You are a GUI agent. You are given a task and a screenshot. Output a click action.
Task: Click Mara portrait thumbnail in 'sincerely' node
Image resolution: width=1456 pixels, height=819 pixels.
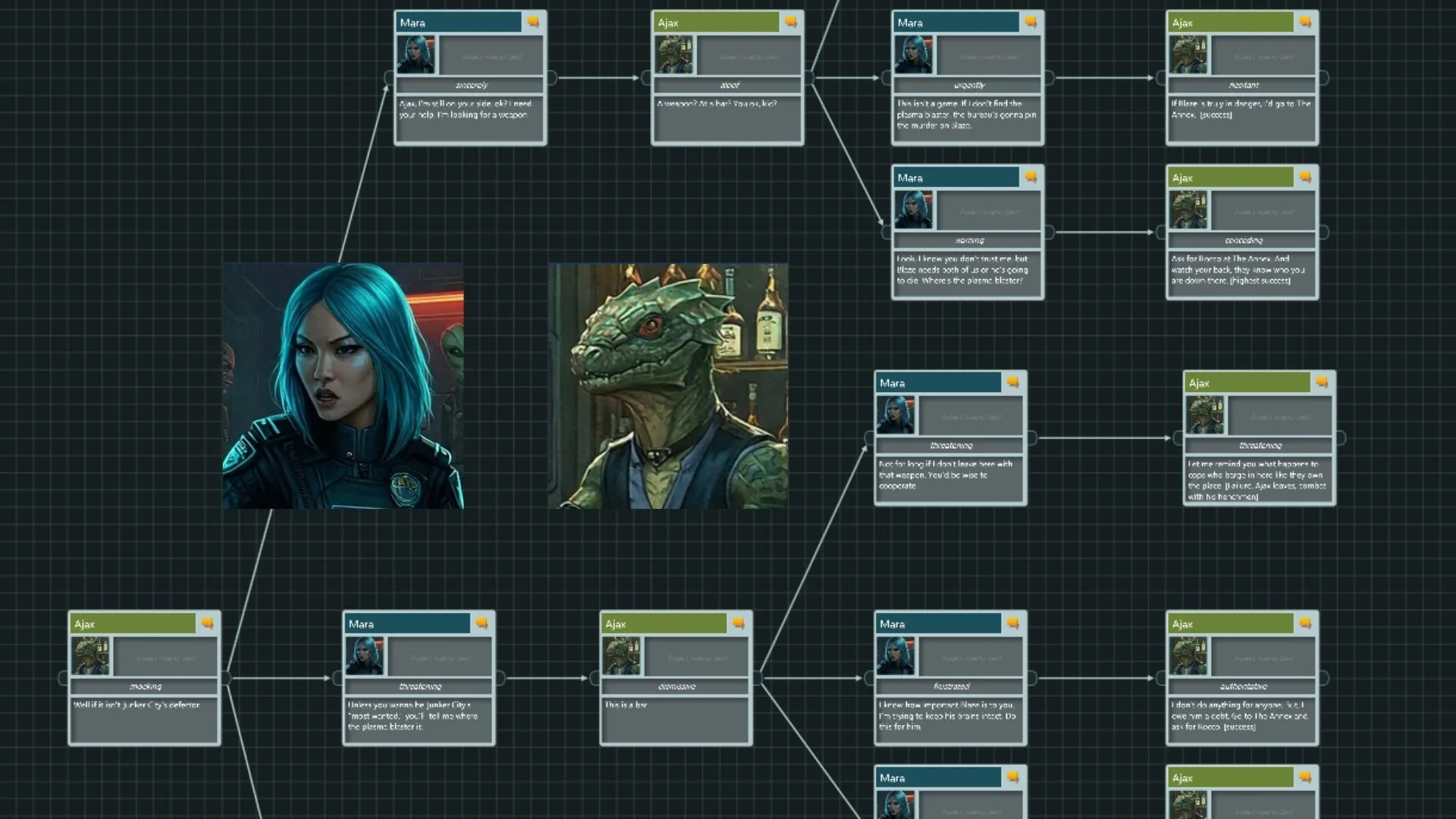416,55
